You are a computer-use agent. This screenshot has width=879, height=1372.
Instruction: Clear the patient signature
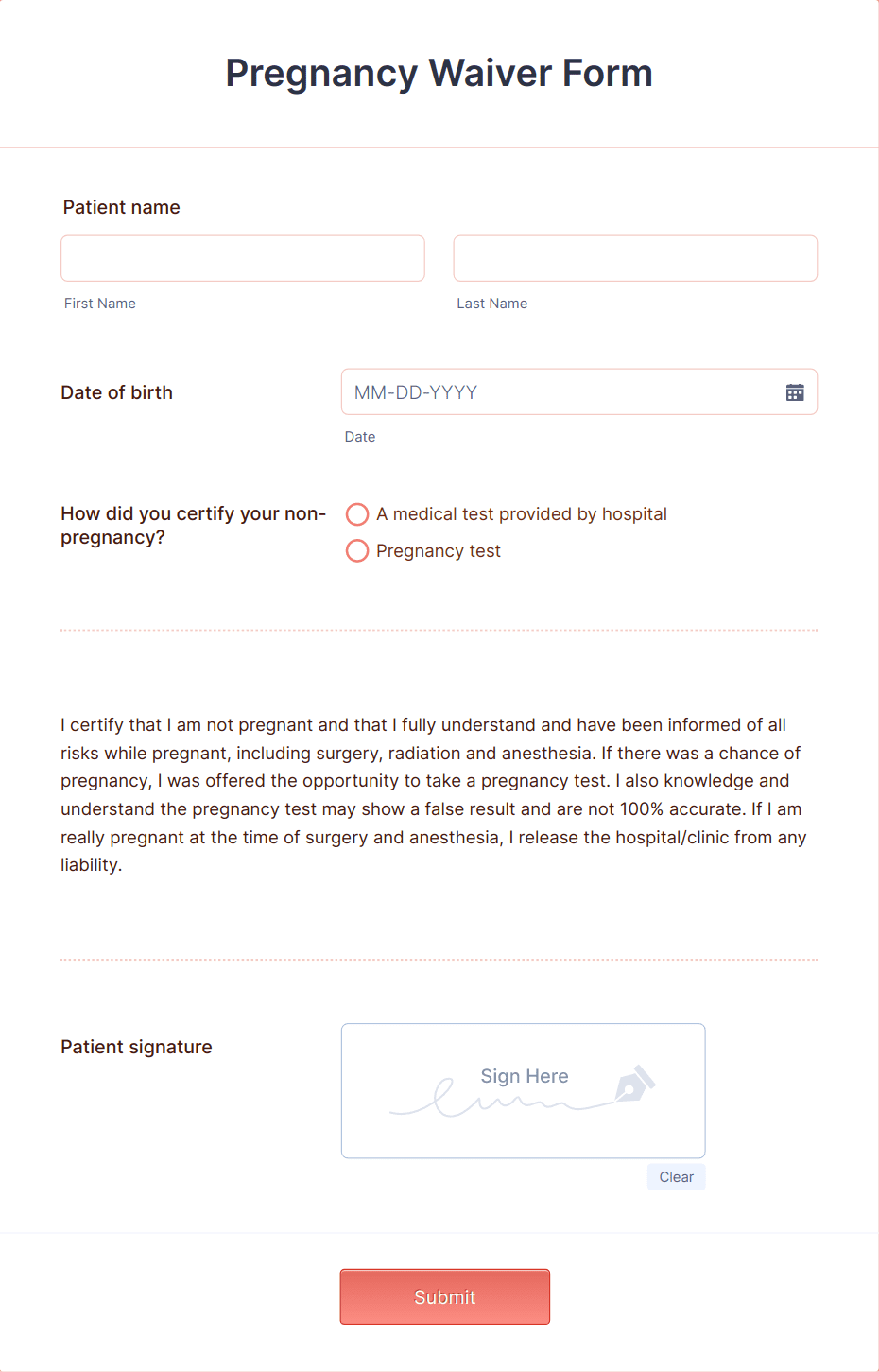pos(676,1176)
